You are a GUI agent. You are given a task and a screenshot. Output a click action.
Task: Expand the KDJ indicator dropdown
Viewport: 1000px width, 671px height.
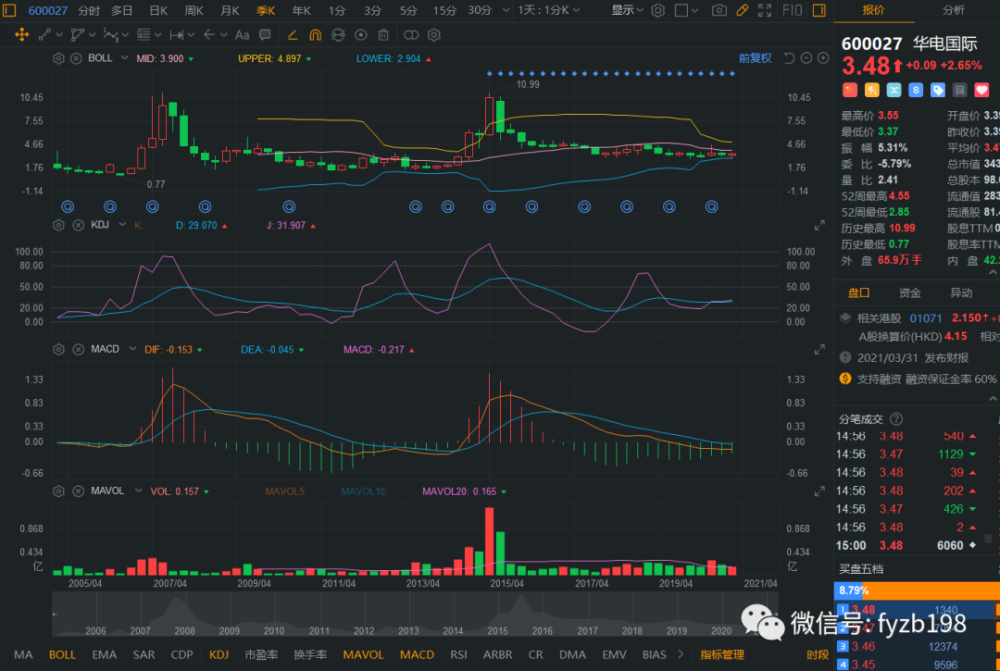122,225
